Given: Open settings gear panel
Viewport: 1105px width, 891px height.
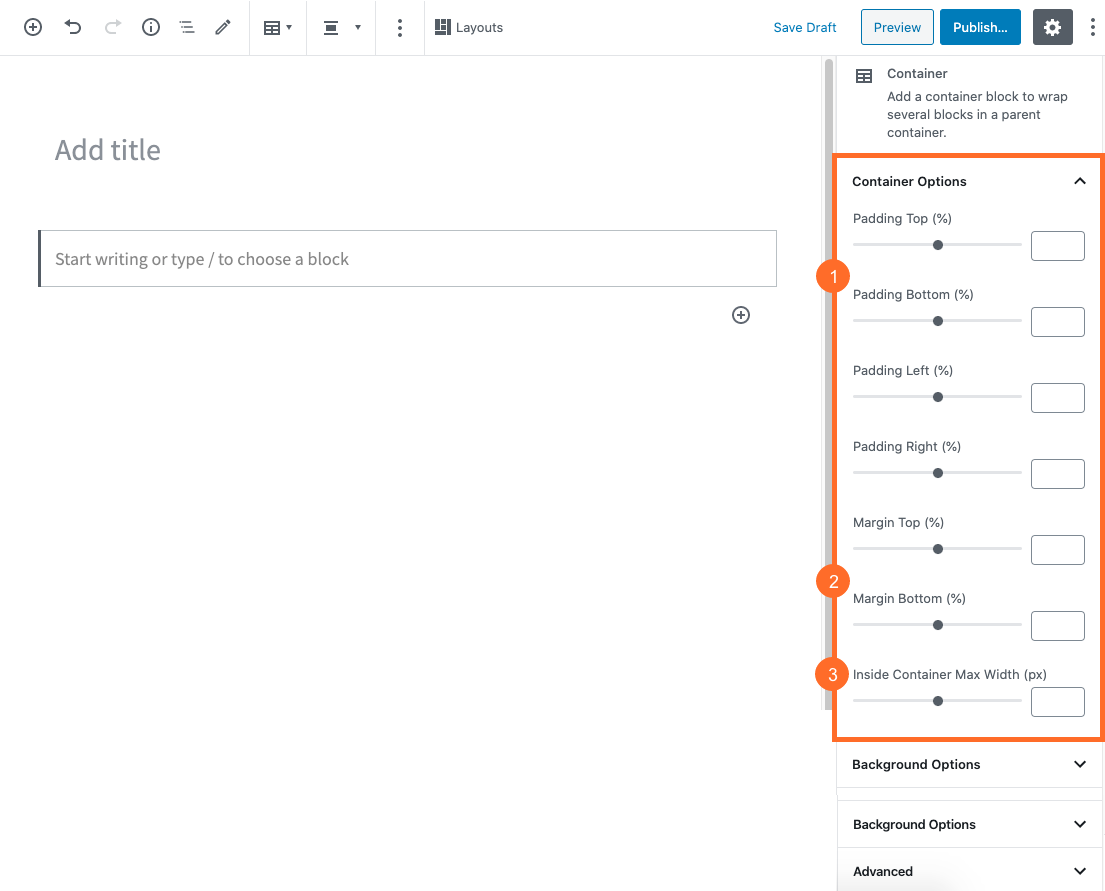Looking at the screenshot, I should click(1052, 28).
